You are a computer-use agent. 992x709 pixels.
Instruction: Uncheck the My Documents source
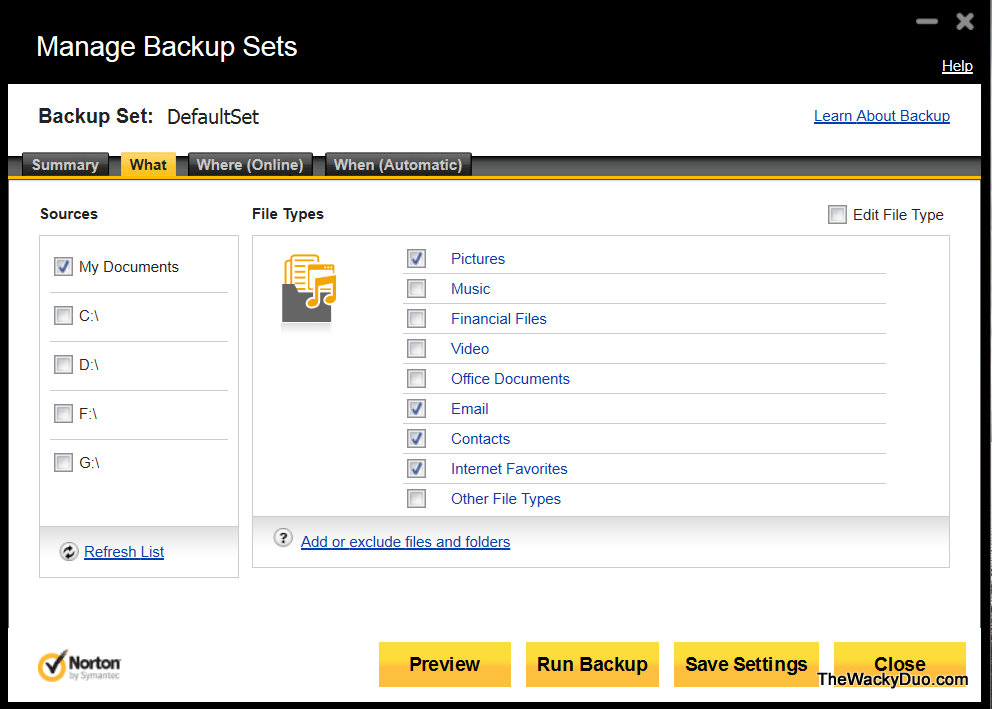[64, 267]
